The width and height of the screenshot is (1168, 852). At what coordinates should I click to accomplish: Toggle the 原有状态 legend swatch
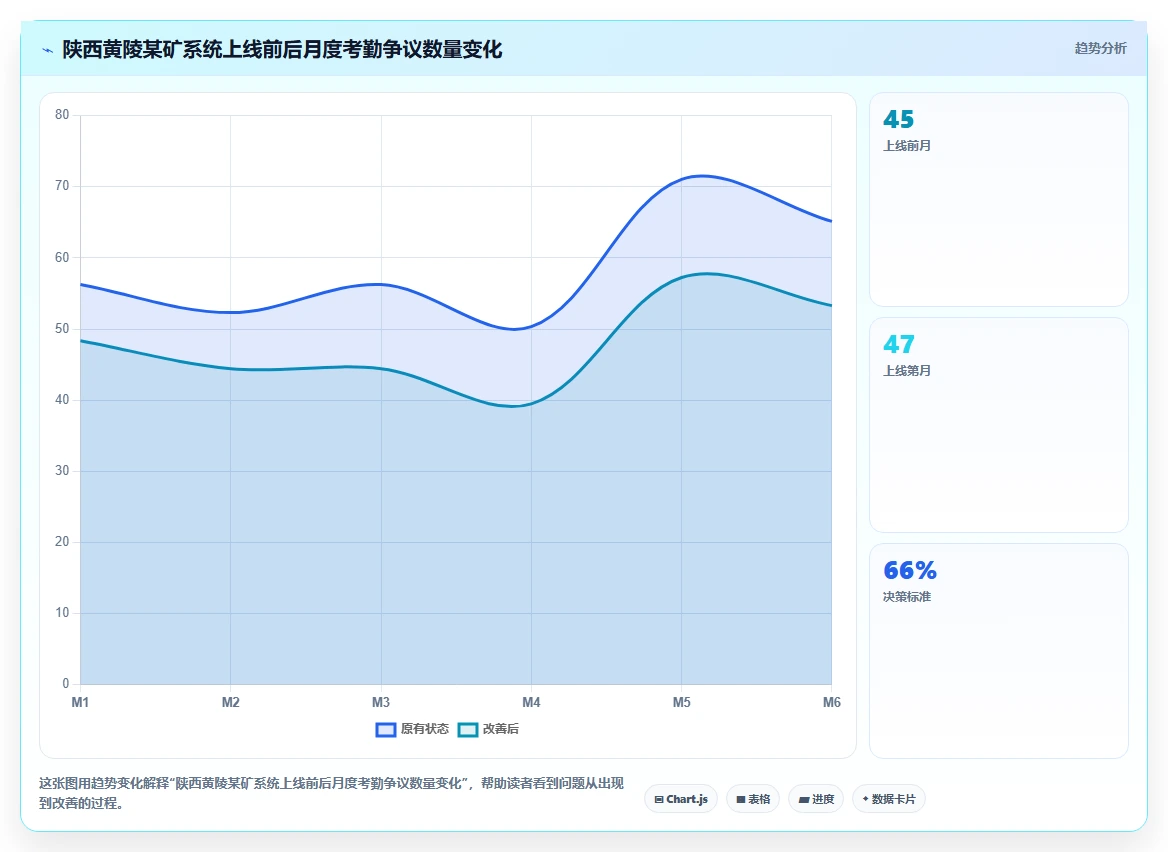tap(386, 729)
